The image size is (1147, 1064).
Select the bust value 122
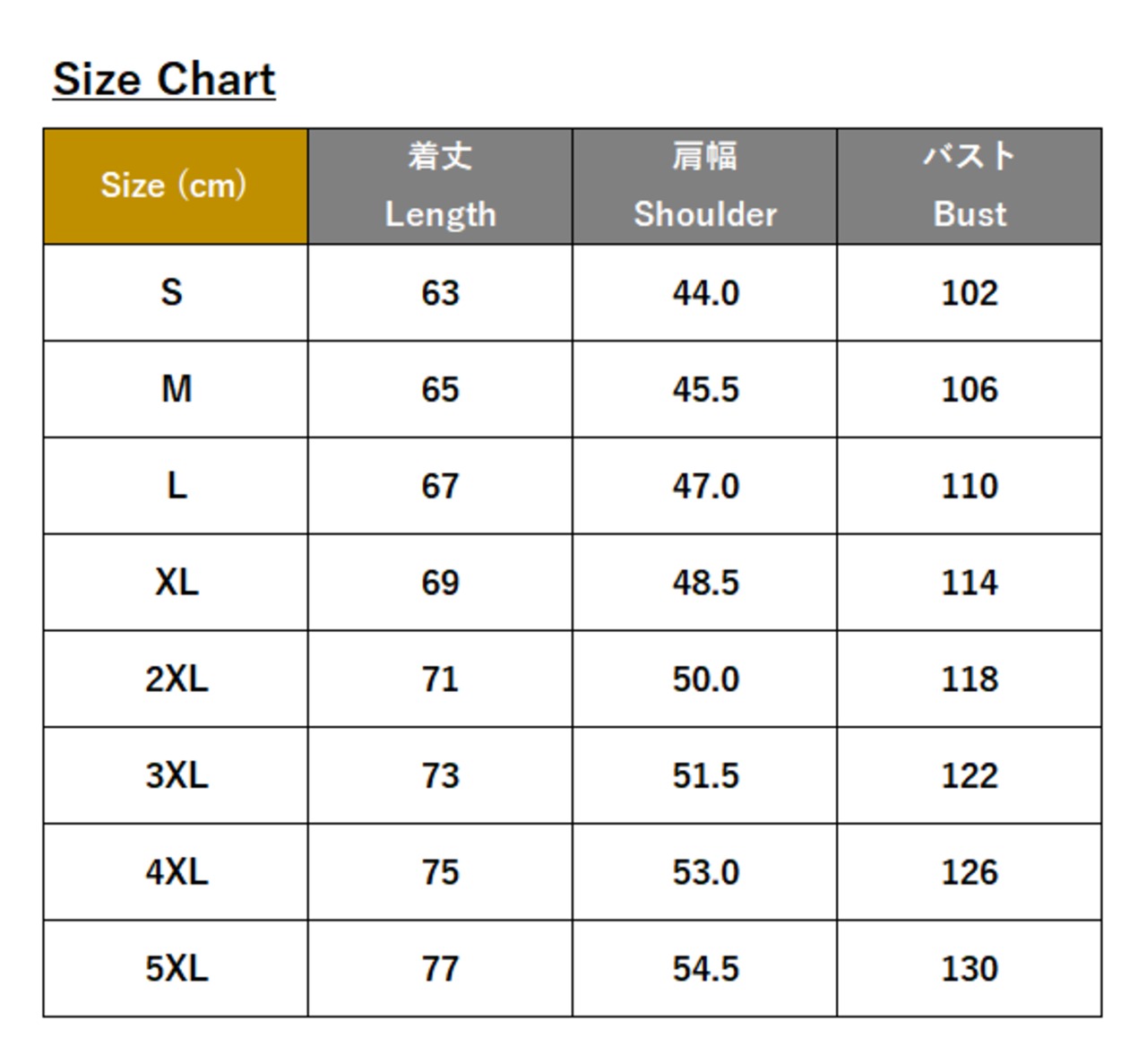tap(970, 776)
